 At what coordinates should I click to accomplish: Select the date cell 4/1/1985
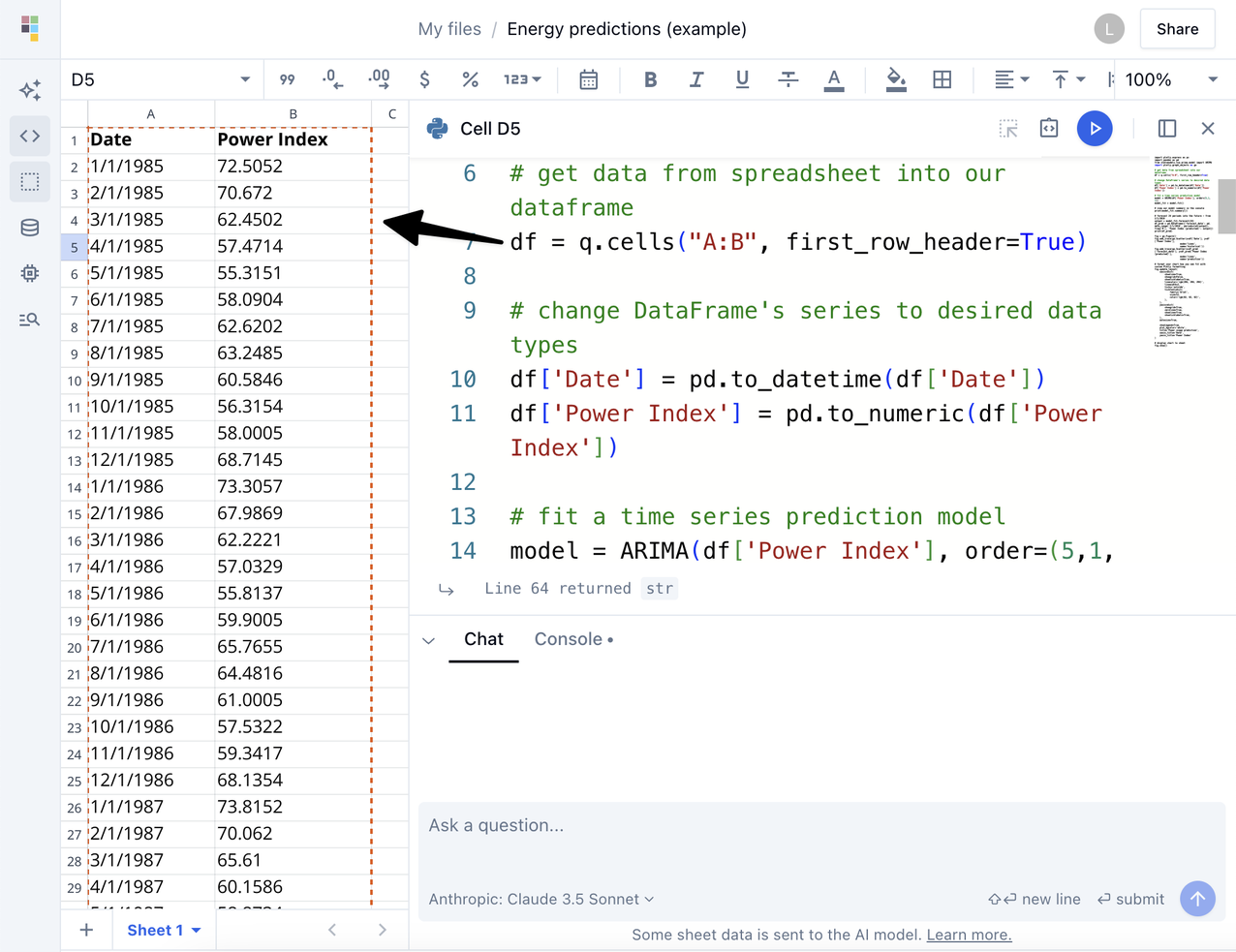[x=150, y=246]
